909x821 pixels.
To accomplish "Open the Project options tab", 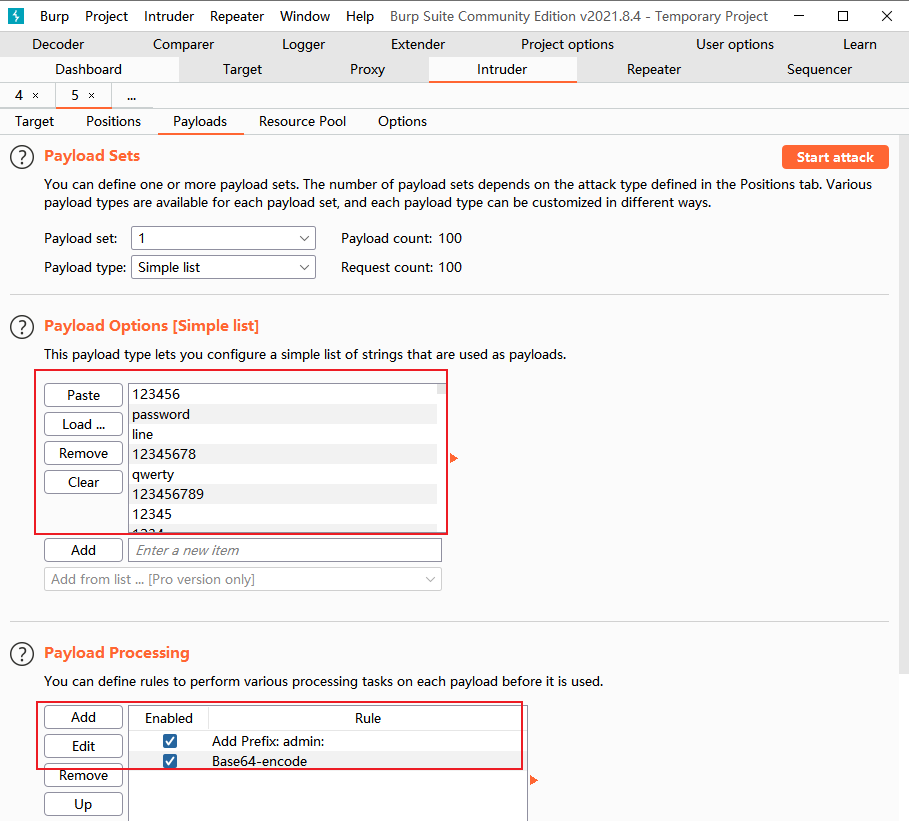I will [567, 44].
